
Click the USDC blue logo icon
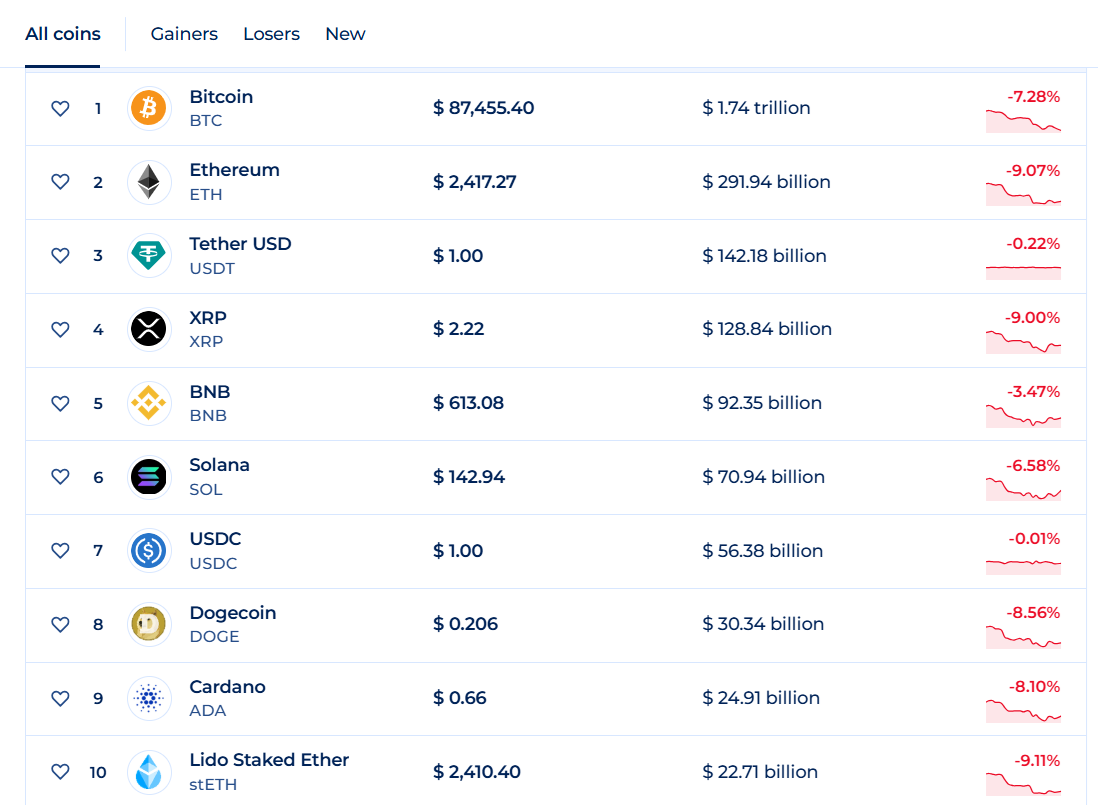point(148,551)
